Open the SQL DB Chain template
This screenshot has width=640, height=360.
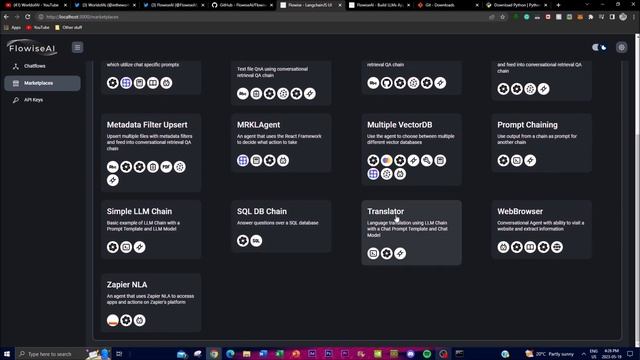(x=281, y=226)
